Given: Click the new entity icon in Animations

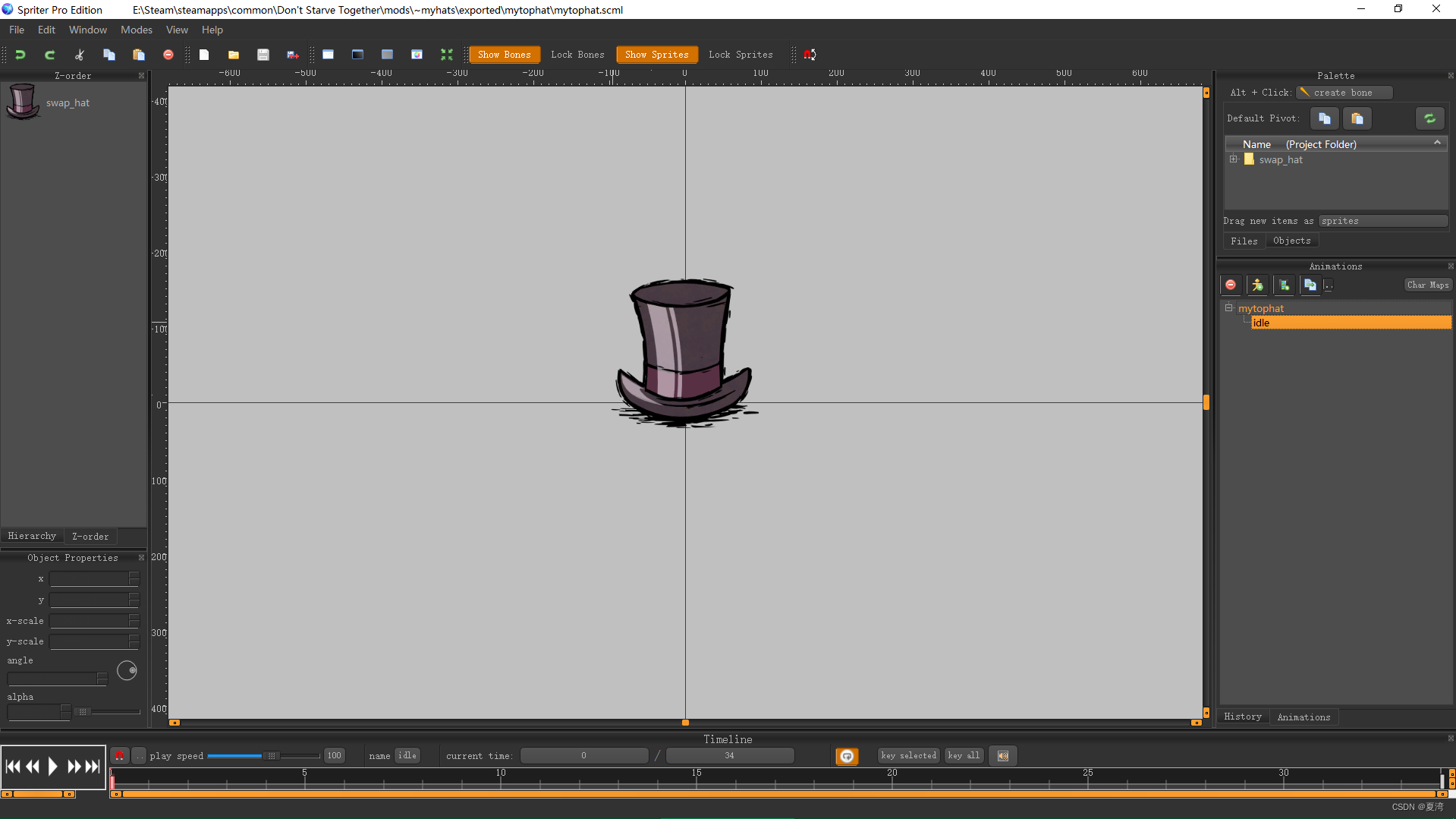Looking at the screenshot, I should tap(1257, 285).
